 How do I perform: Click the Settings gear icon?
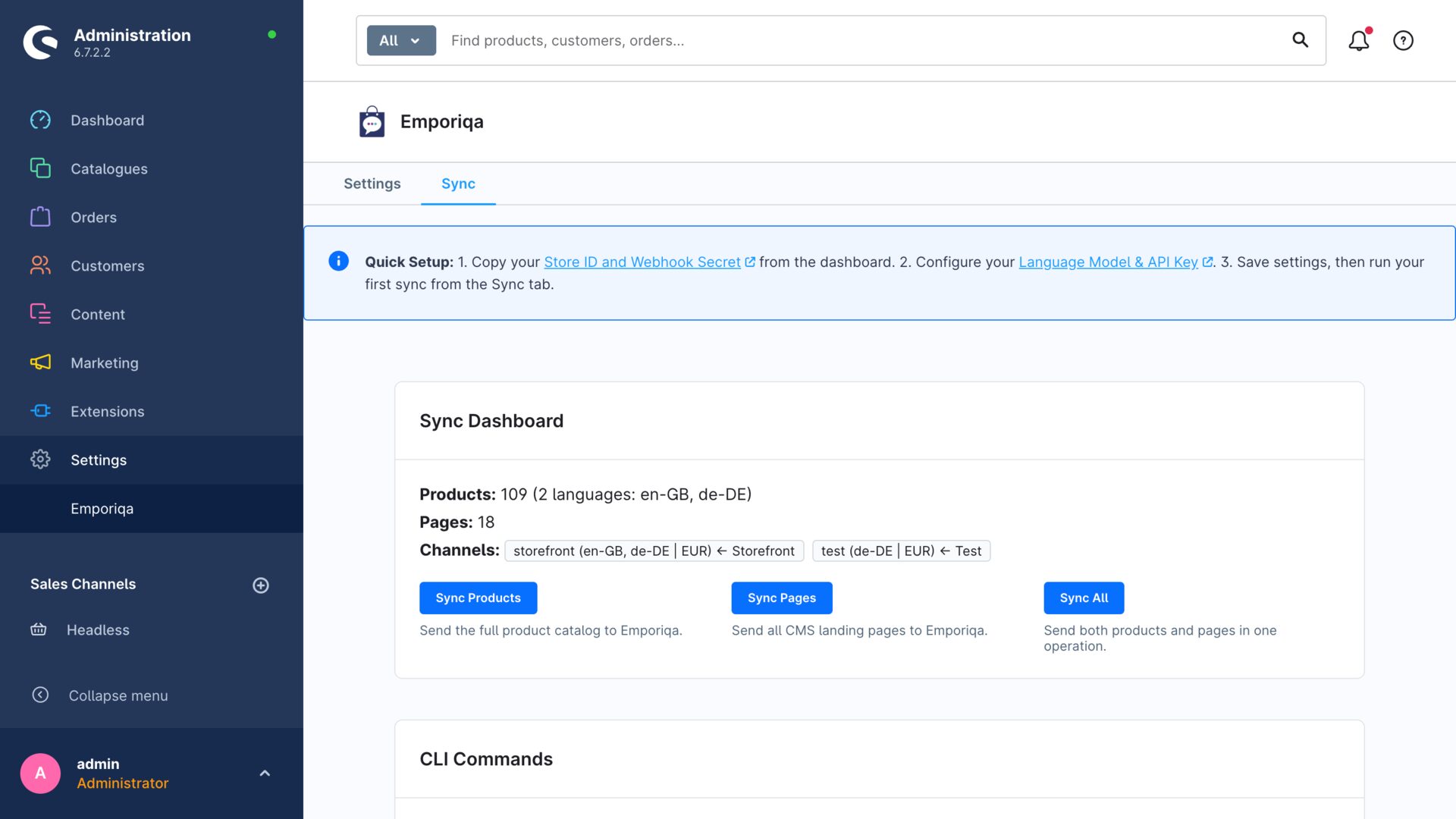pyautogui.click(x=40, y=460)
